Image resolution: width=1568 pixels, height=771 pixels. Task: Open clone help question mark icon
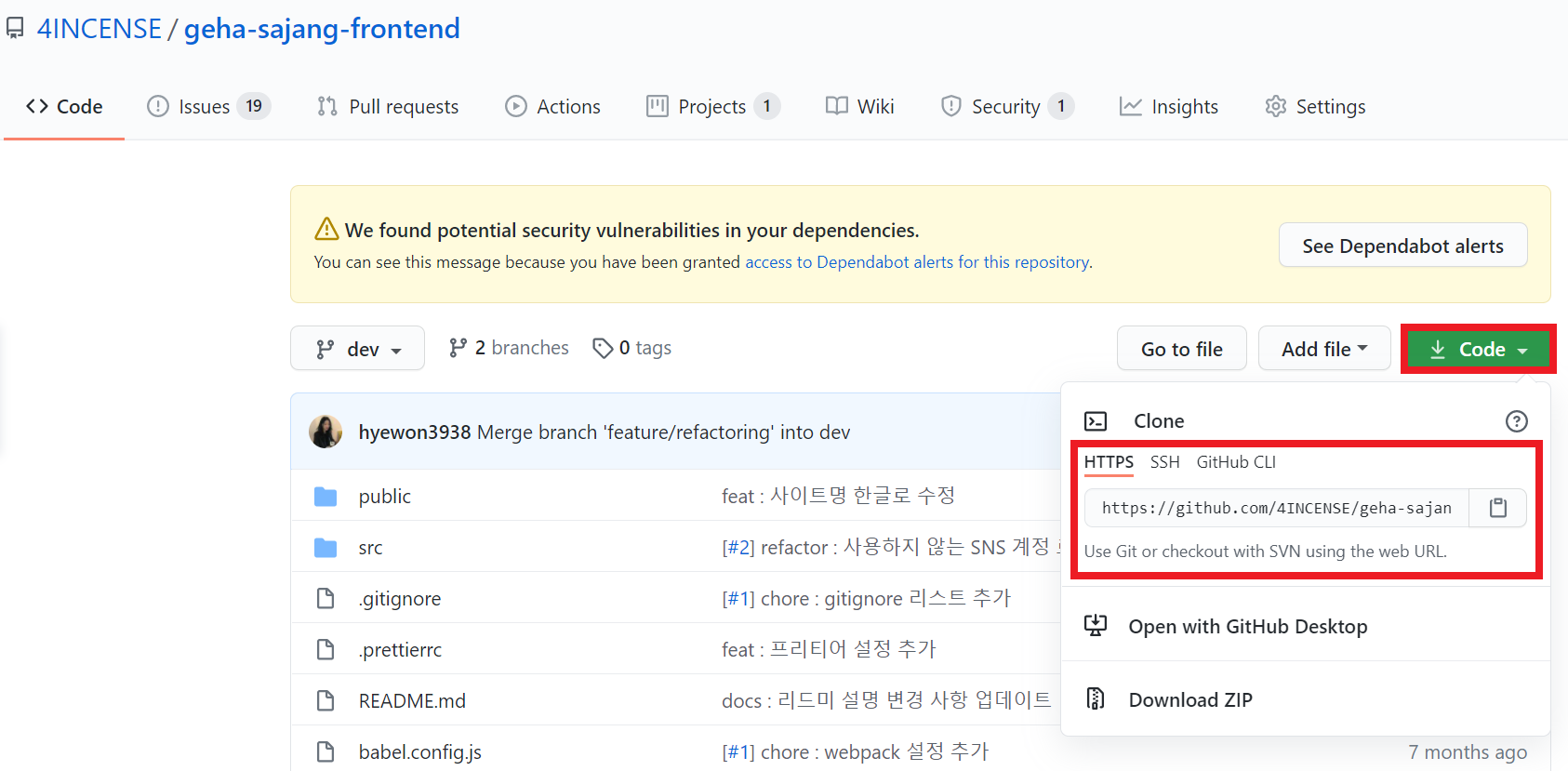pyautogui.click(x=1516, y=421)
